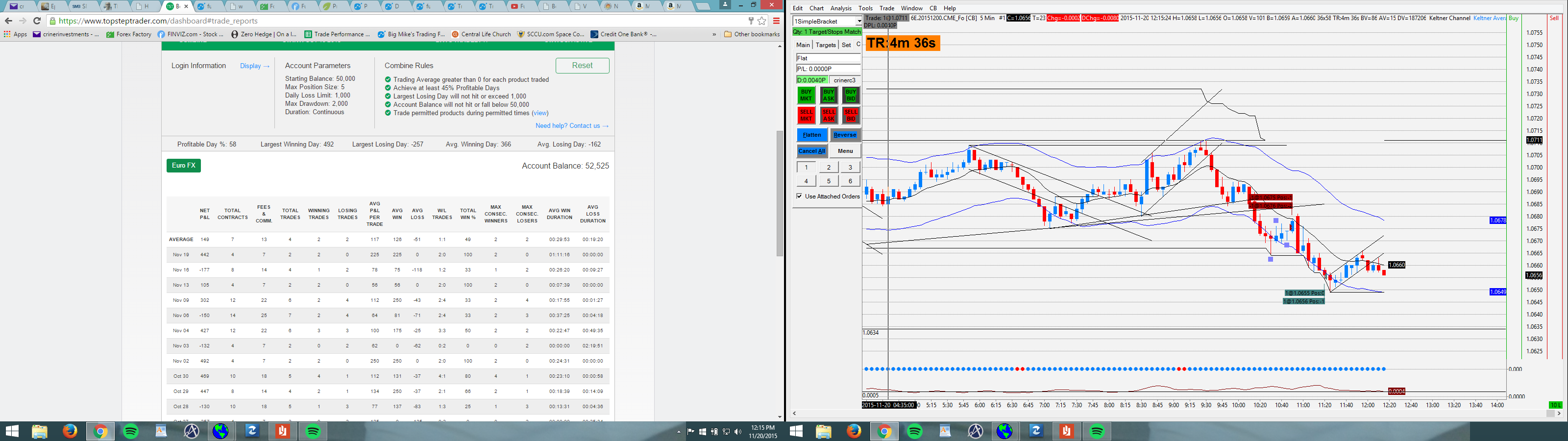Image resolution: width=1568 pixels, height=441 pixels.
Task: Reload the TopstepTrader page
Action: 37,21
